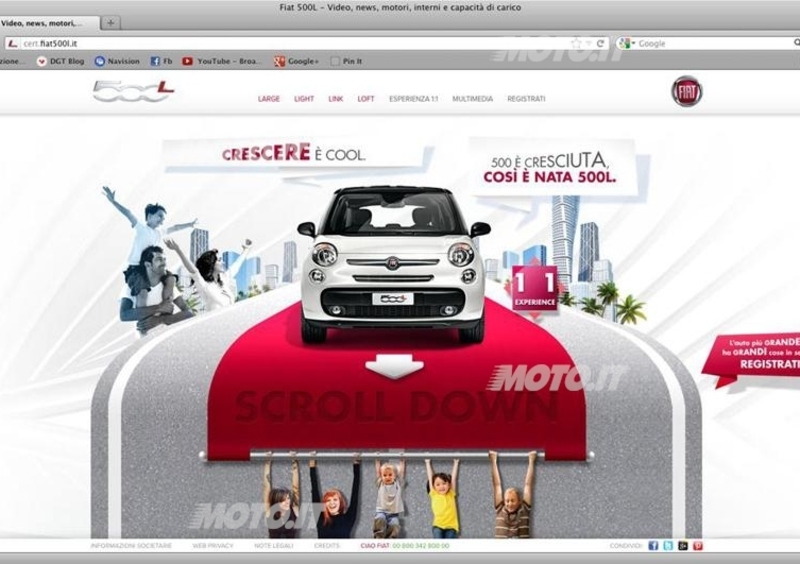This screenshot has height=564, width=800.
Task: Share the page on Pinterest
Action: (x=698, y=545)
